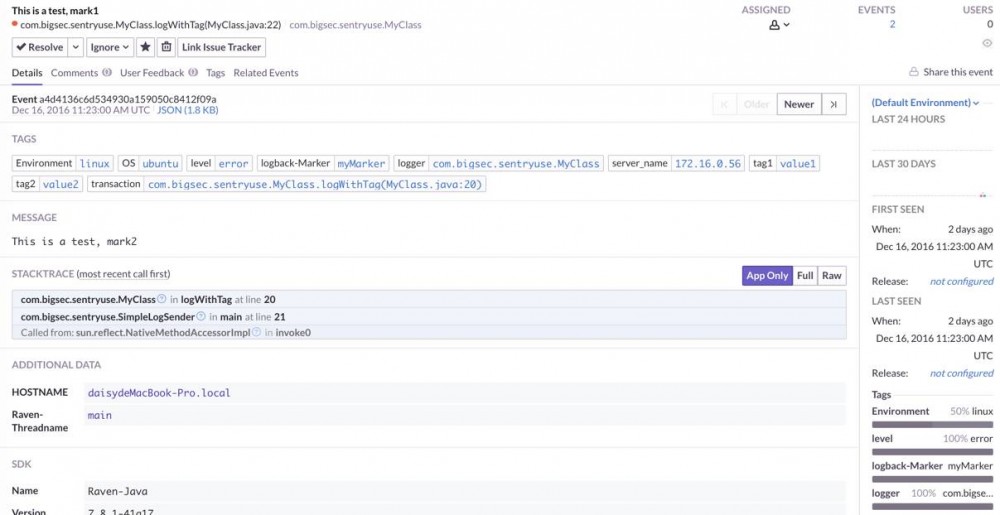This screenshot has width=1000, height=515.
Task: Delete issue using trash icon
Action: [x=166, y=47]
